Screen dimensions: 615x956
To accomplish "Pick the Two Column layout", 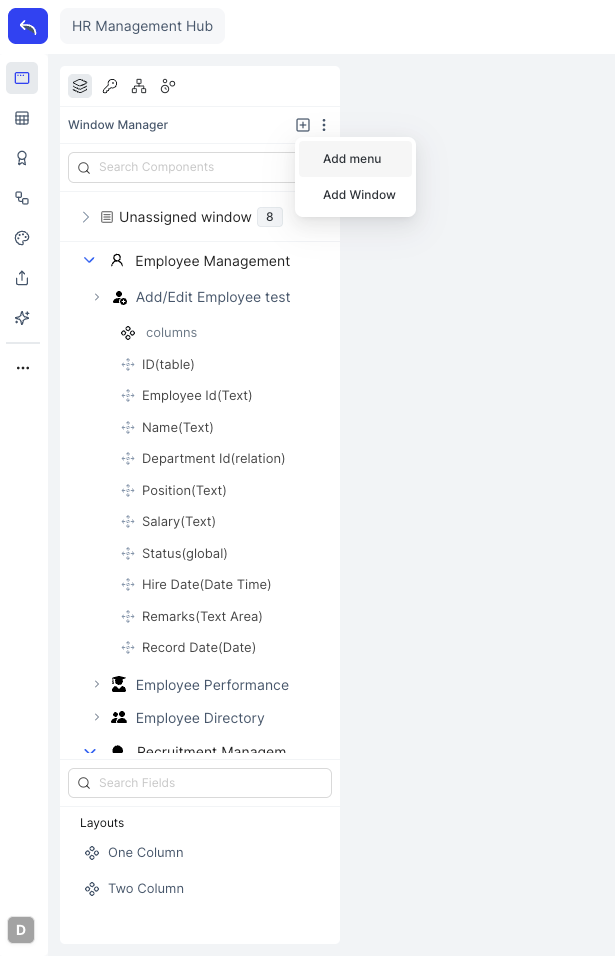I will click(x=146, y=889).
